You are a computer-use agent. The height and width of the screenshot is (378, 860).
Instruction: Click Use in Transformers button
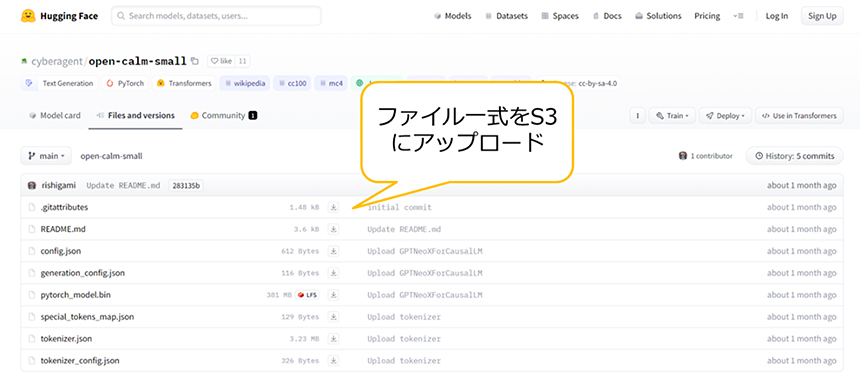point(799,116)
